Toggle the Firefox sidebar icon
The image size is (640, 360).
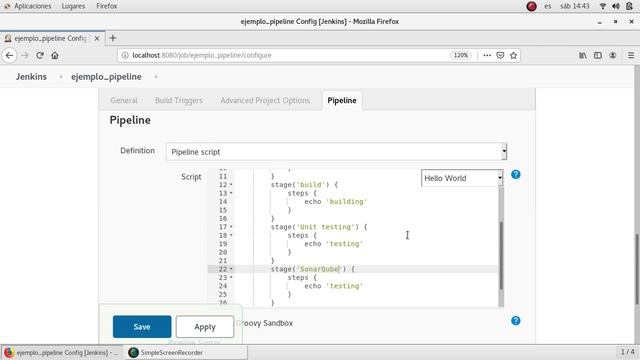coord(598,55)
